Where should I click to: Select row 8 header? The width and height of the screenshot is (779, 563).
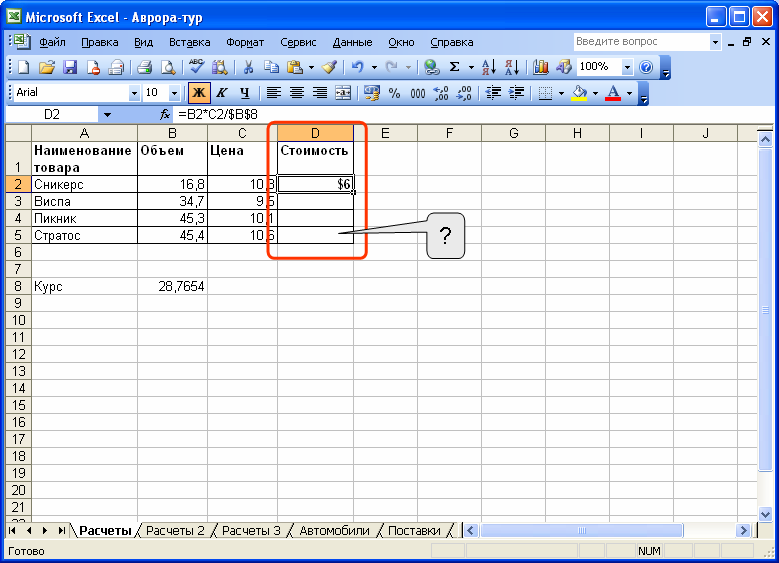[18, 286]
